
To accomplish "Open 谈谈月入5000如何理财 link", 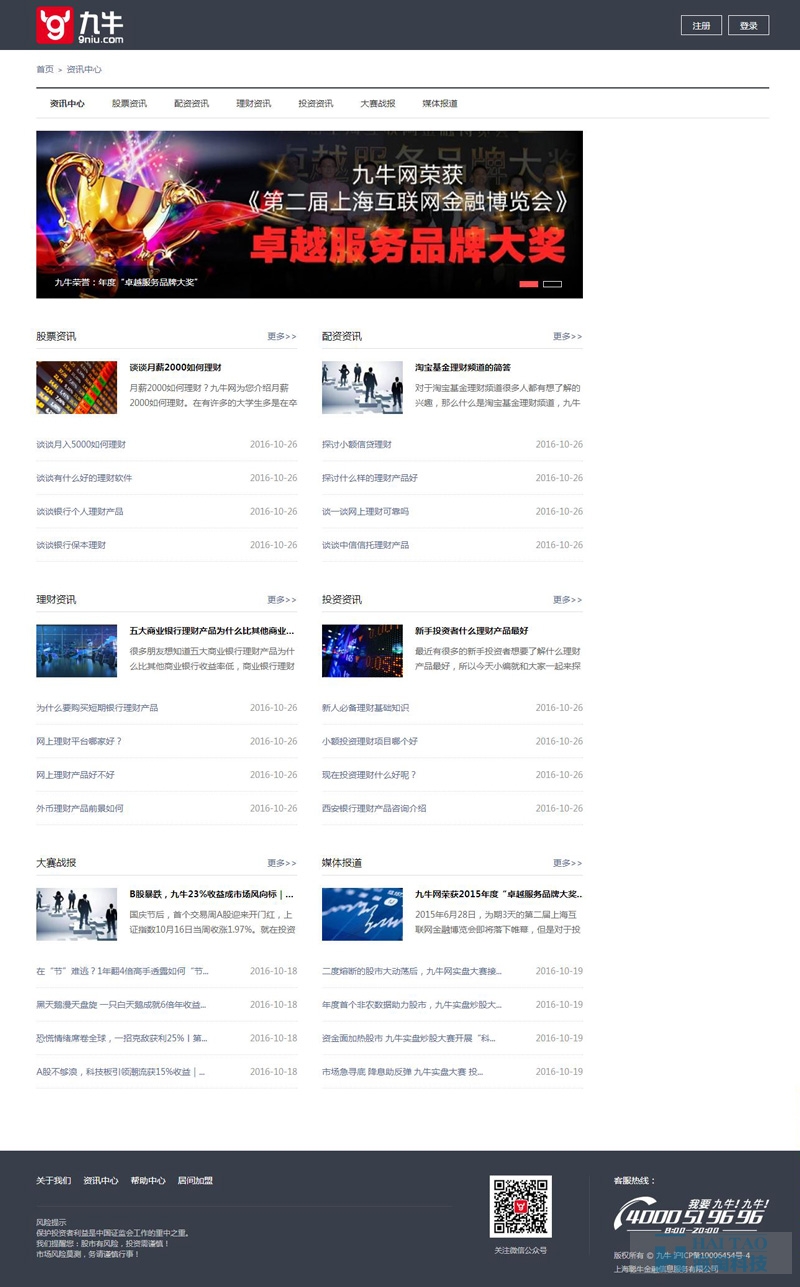I will pyautogui.click(x=81, y=445).
